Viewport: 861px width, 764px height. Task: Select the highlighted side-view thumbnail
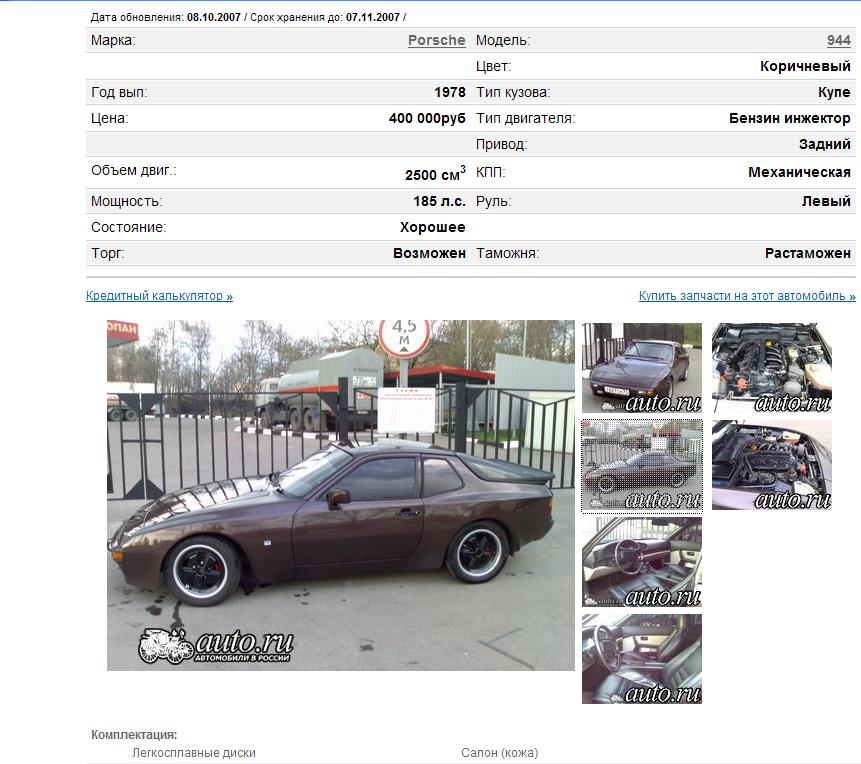coord(641,466)
